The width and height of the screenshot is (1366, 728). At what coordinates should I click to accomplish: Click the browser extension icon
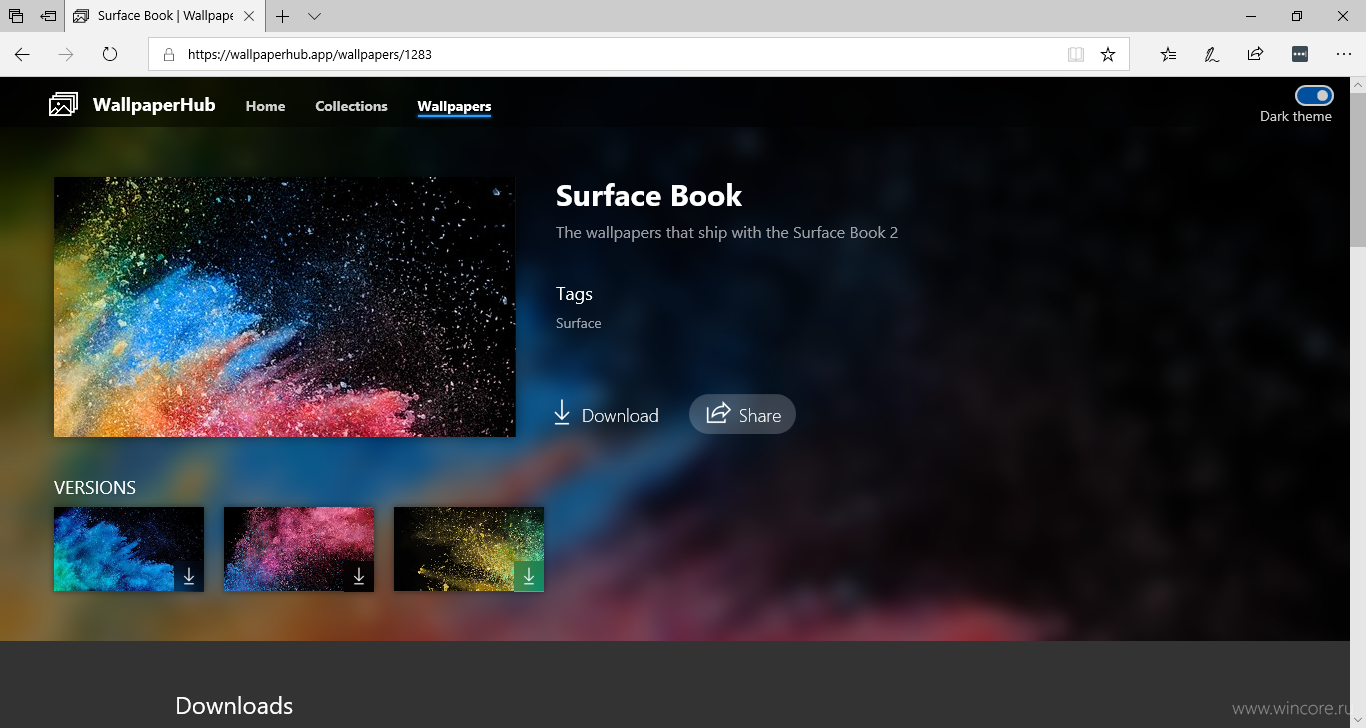[1300, 54]
